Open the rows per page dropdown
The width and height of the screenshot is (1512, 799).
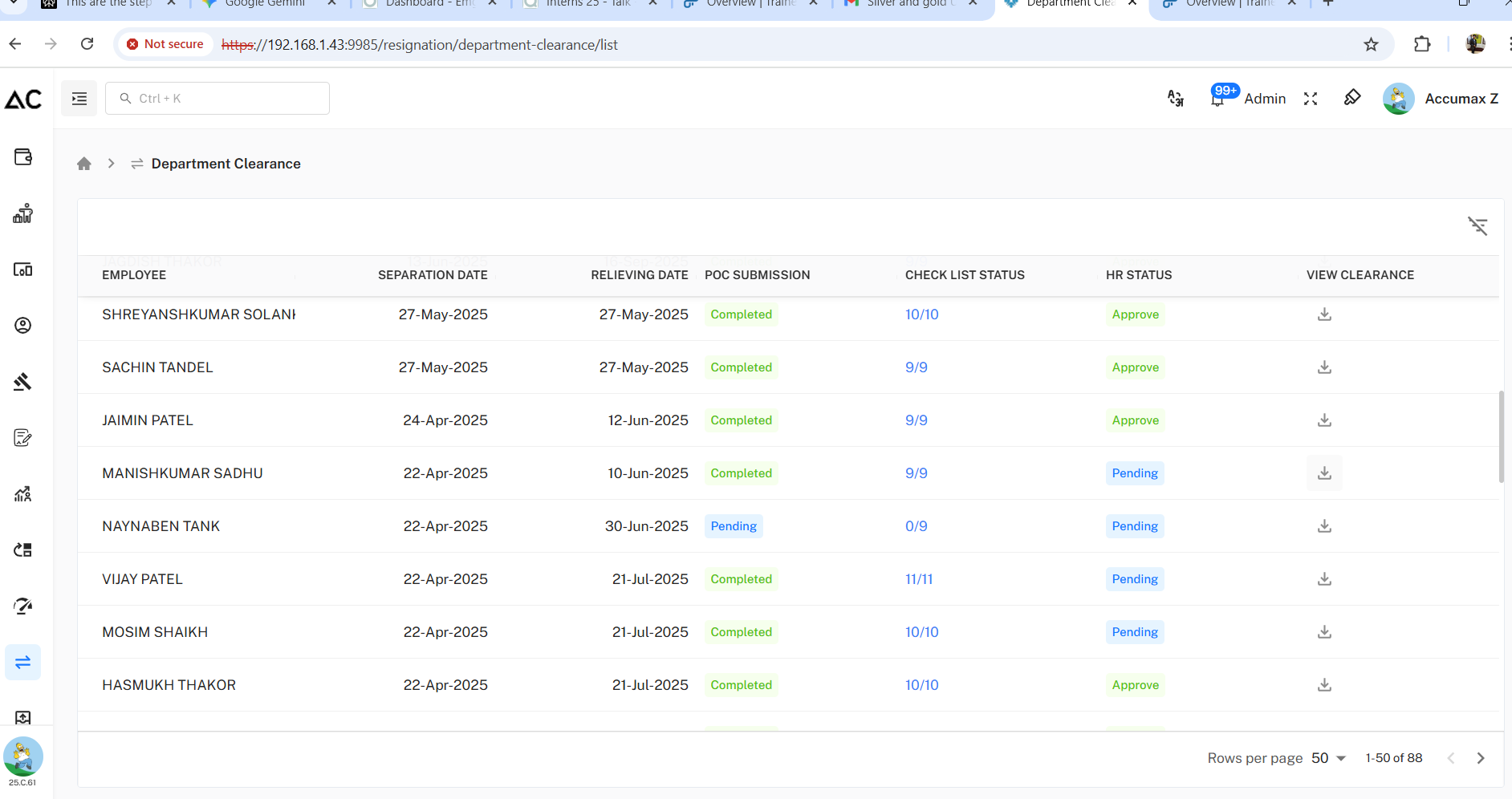click(1328, 758)
